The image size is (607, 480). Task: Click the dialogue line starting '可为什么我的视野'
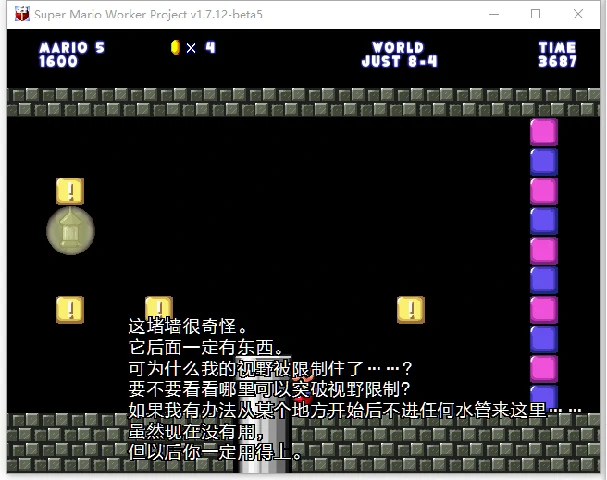pyautogui.click(x=270, y=368)
